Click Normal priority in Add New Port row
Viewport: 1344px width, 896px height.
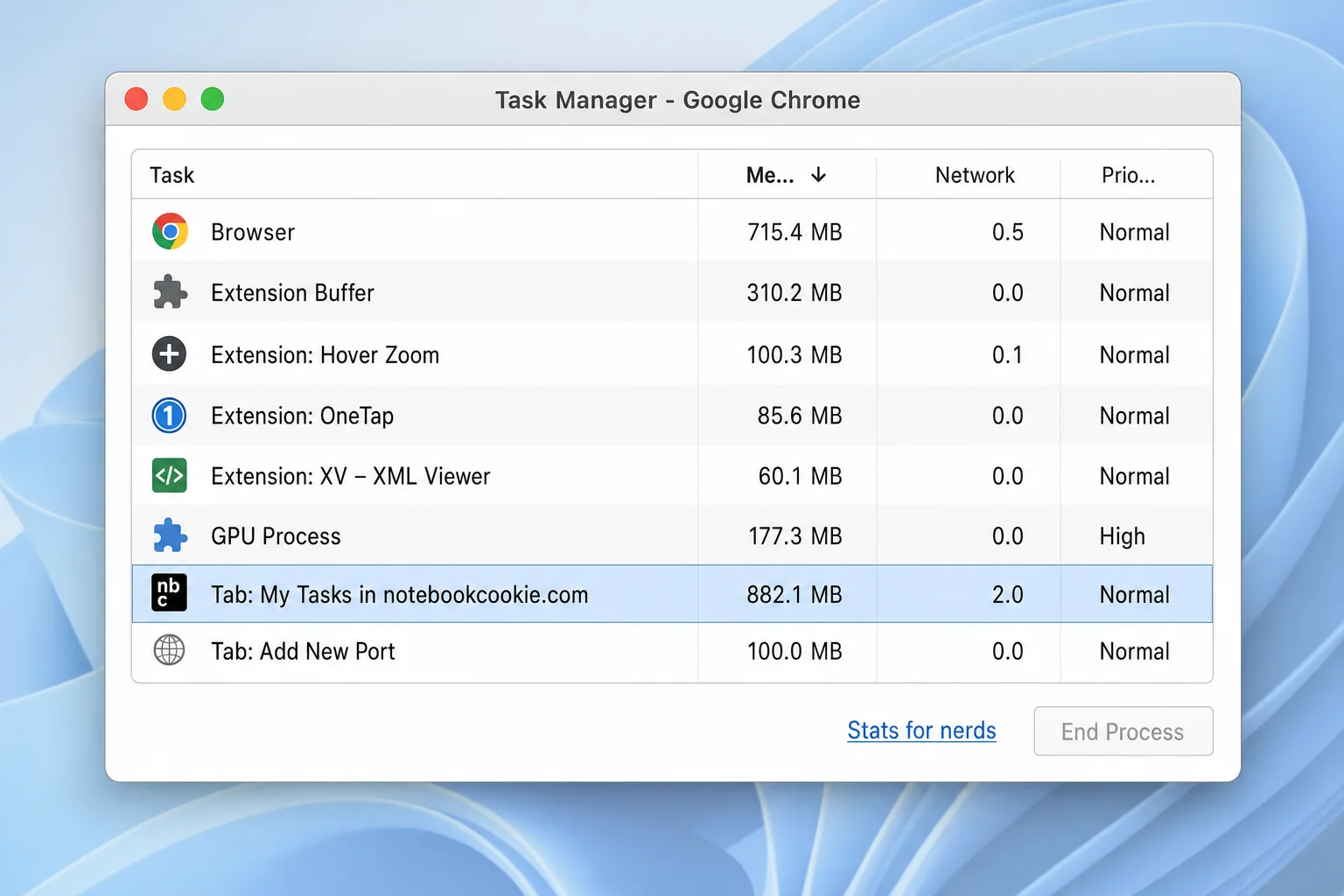(x=1135, y=651)
